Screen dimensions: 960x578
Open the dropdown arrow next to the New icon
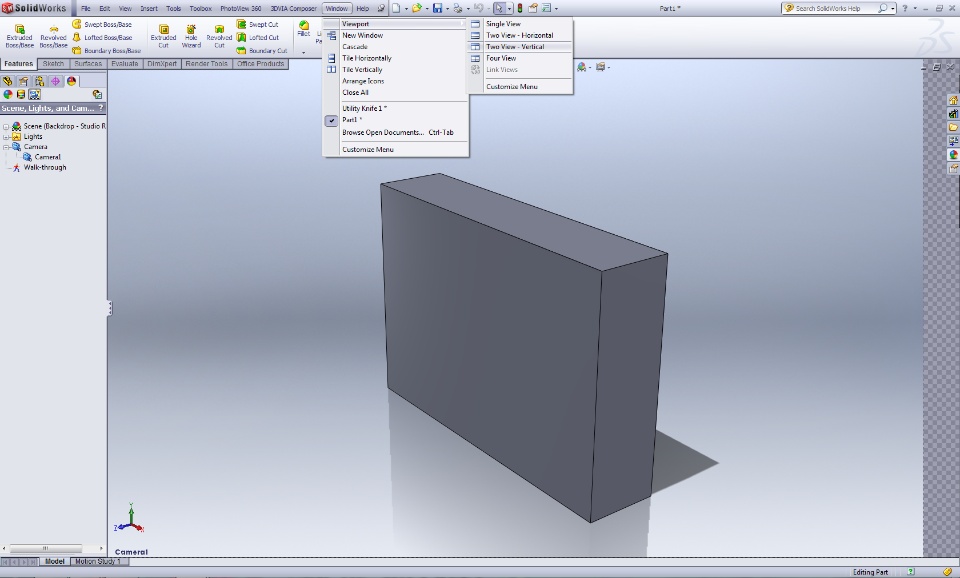(406, 9)
